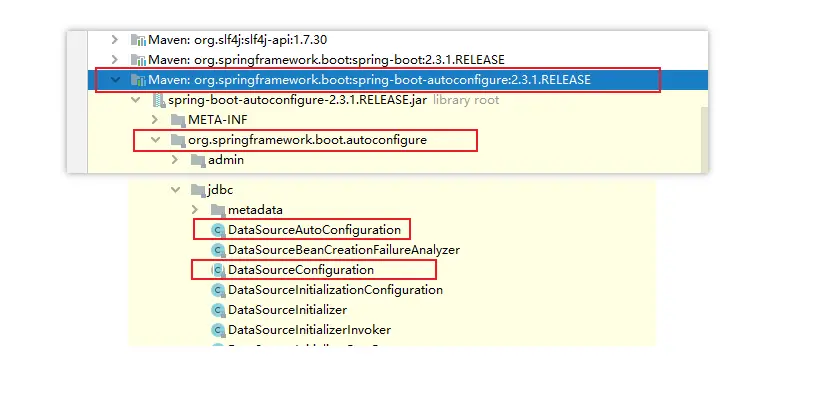Click the library icon of spring-boot:2.3.1.RELEASE
833x415 pixels.
(138, 60)
